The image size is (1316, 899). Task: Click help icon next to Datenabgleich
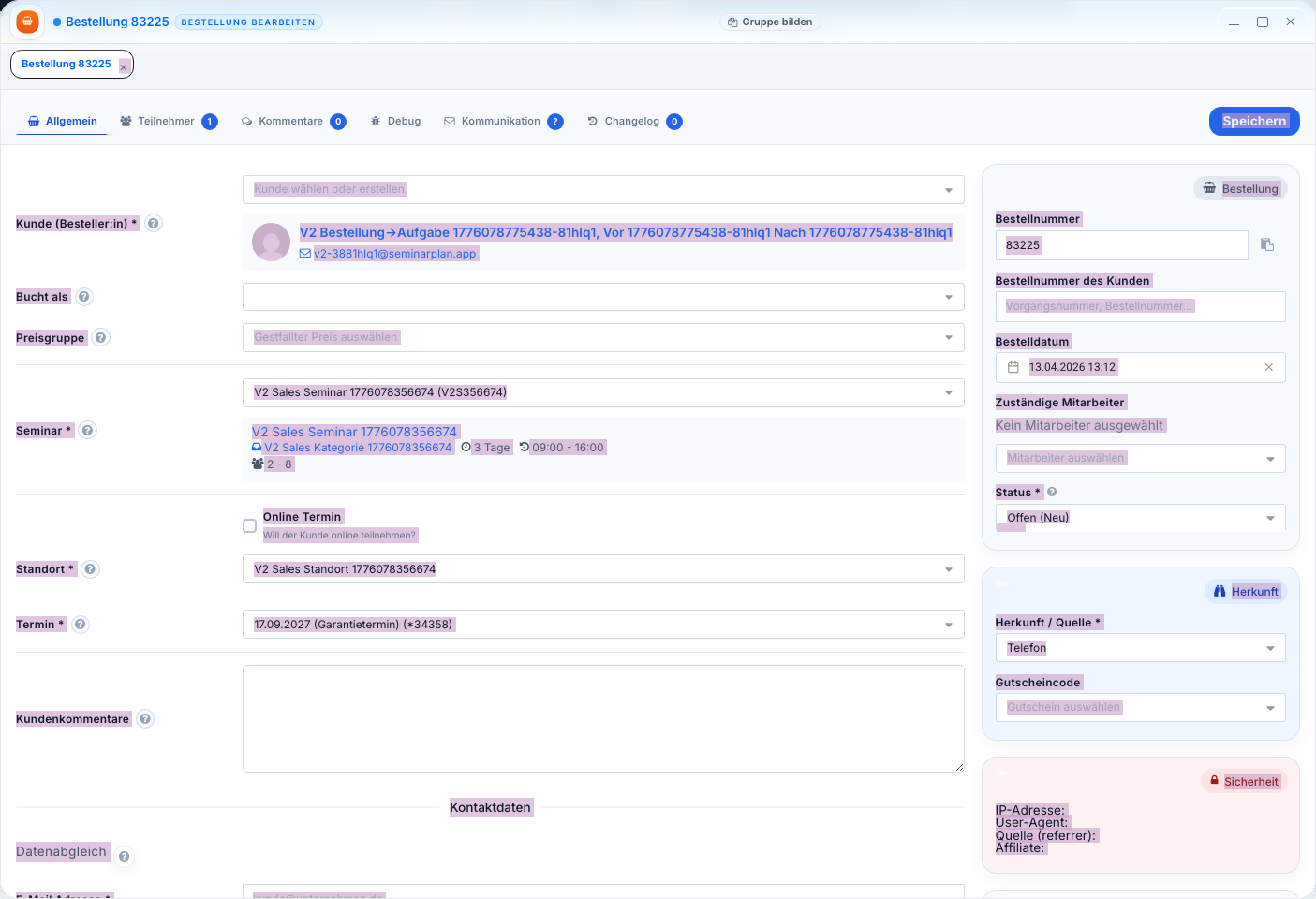(x=124, y=856)
